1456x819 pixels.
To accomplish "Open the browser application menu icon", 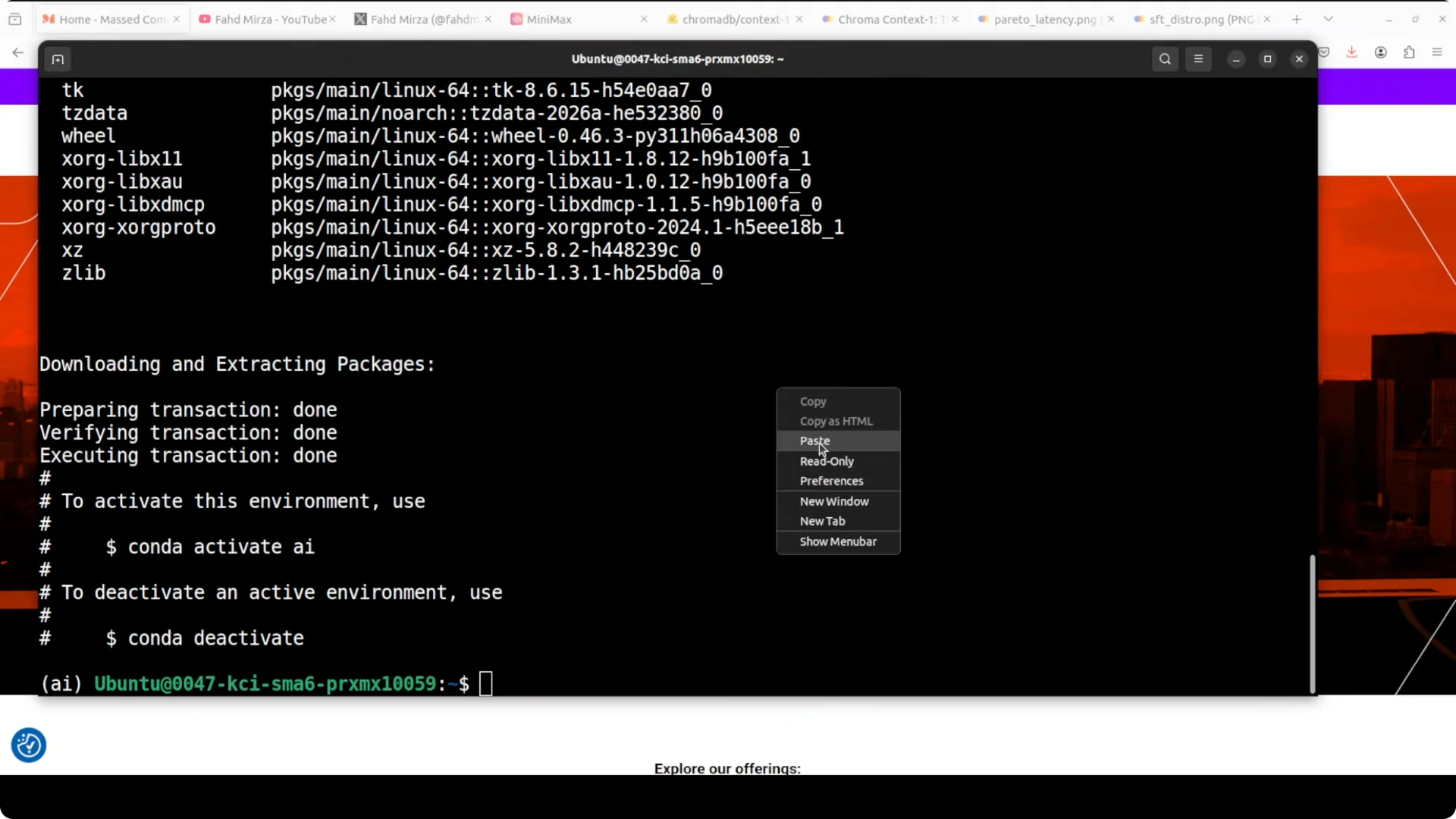I will [1437, 52].
